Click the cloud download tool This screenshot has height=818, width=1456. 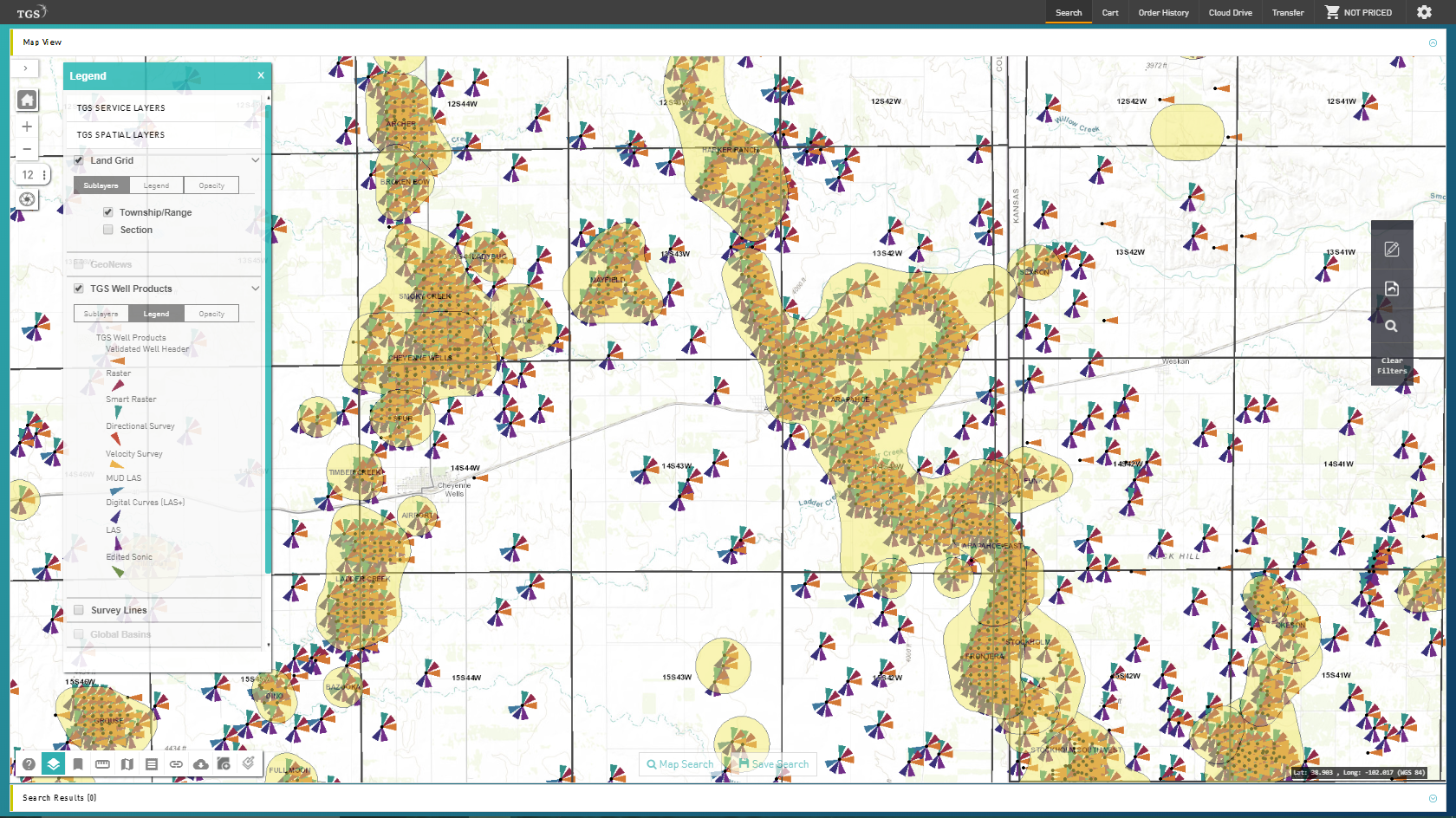(200, 764)
